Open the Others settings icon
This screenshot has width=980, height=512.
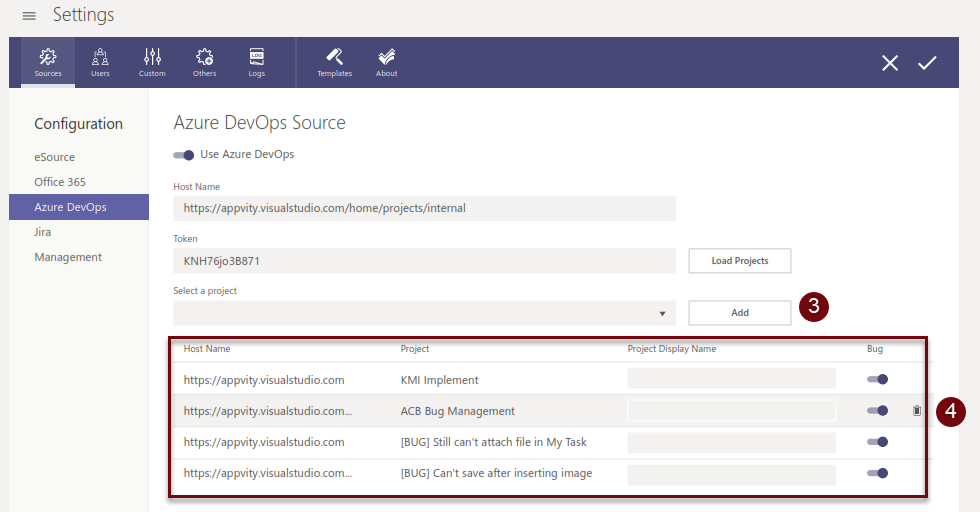[204, 62]
